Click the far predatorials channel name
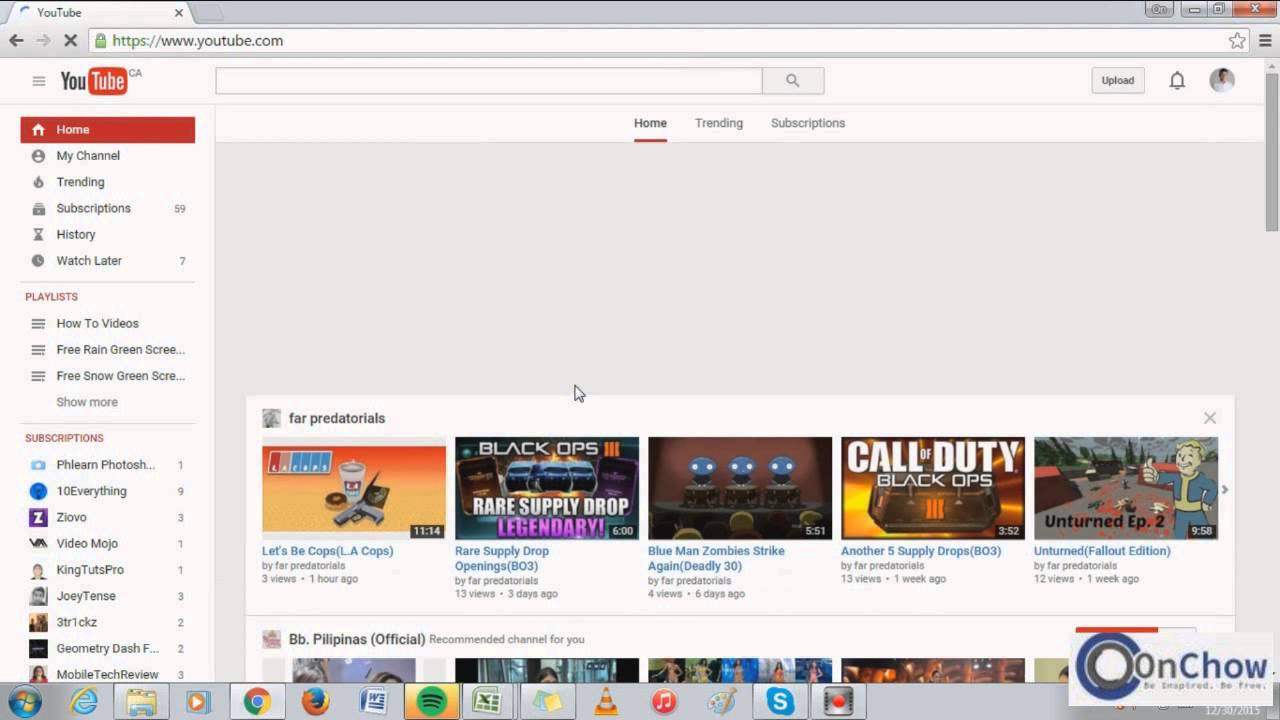This screenshot has height=720, width=1280. tap(337, 418)
